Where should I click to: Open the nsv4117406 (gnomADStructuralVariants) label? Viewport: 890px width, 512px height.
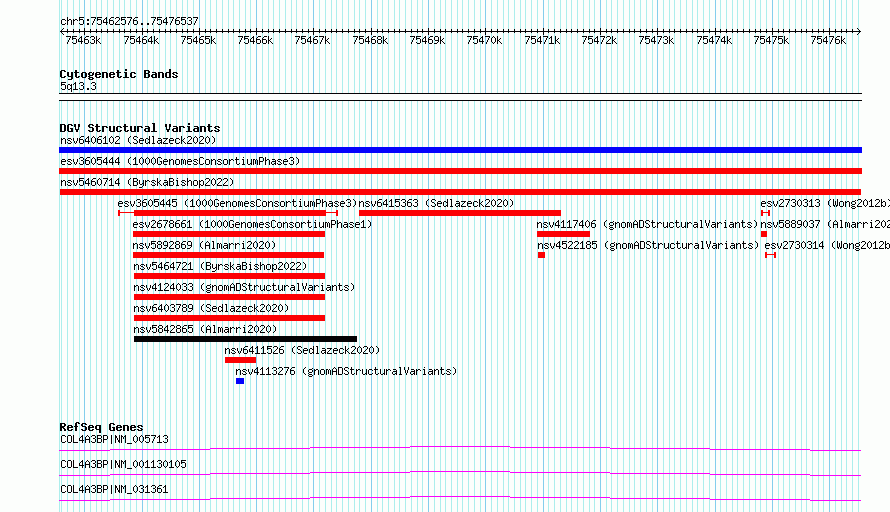(x=647, y=224)
